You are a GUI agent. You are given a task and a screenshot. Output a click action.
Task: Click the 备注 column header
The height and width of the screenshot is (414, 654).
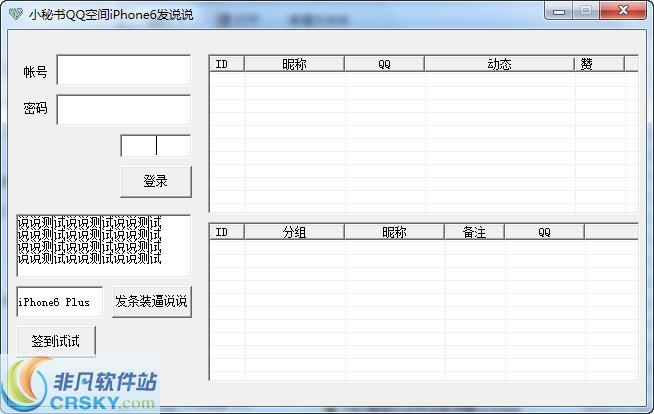[475, 232]
